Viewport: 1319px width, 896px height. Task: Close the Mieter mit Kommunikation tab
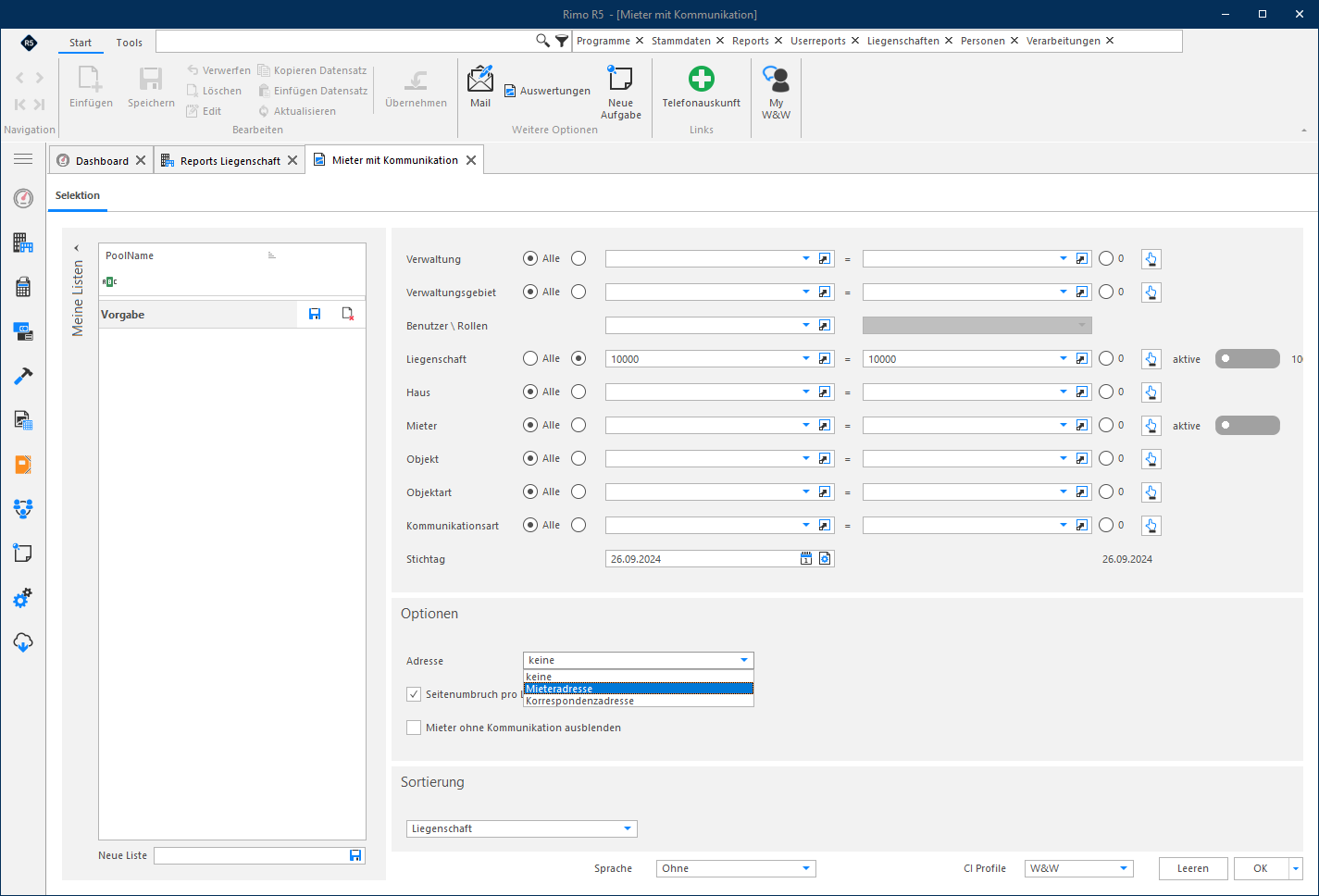click(x=471, y=160)
